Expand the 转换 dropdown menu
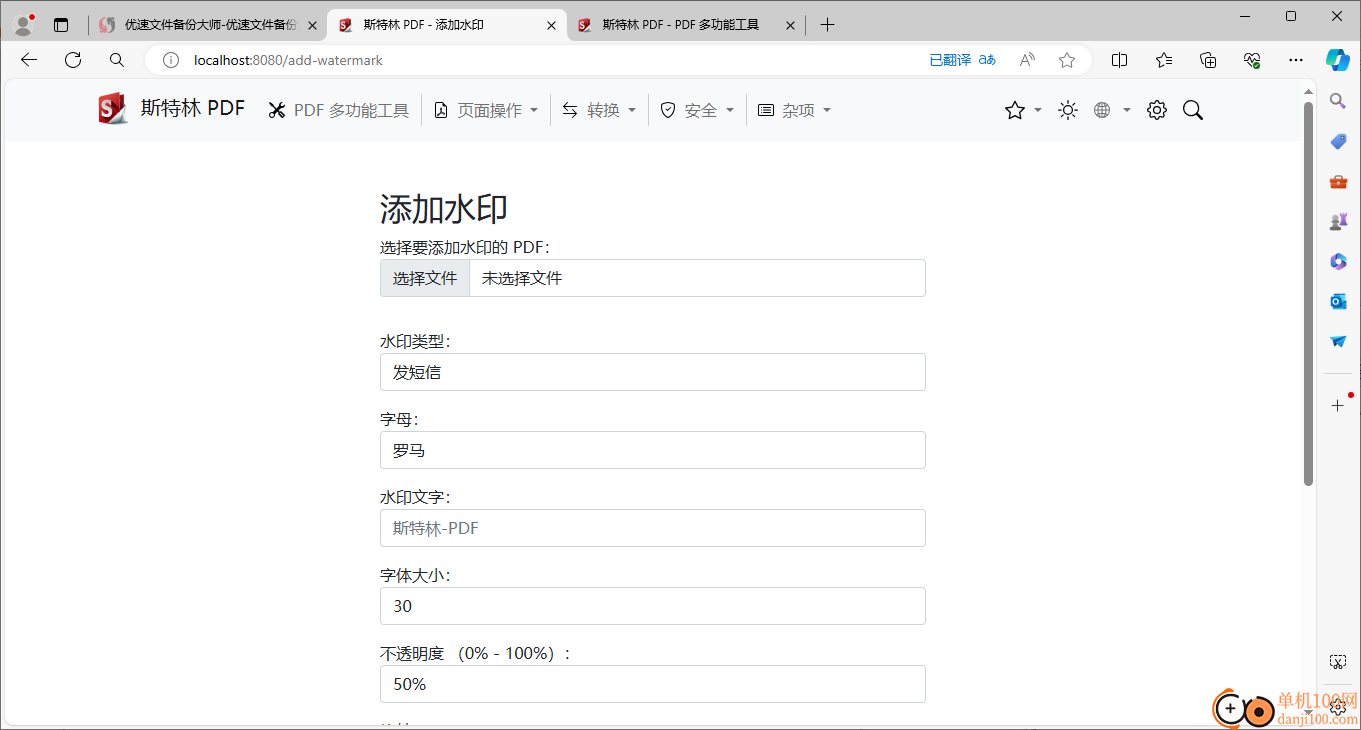The width and height of the screenshot is (1361, 730). (599, 110)
